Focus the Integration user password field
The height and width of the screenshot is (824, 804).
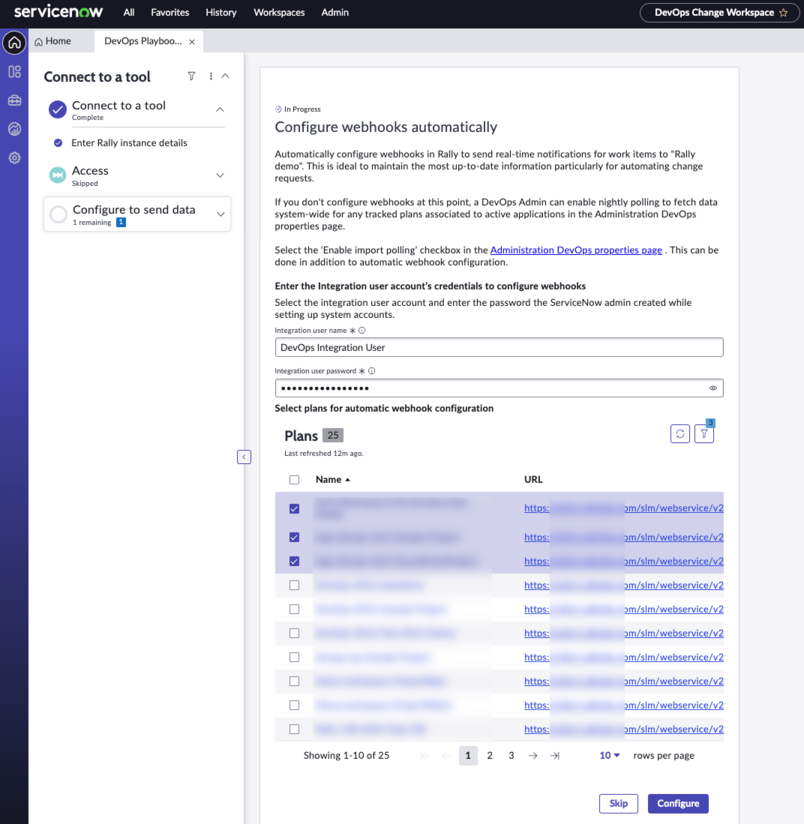coord(499,388)
